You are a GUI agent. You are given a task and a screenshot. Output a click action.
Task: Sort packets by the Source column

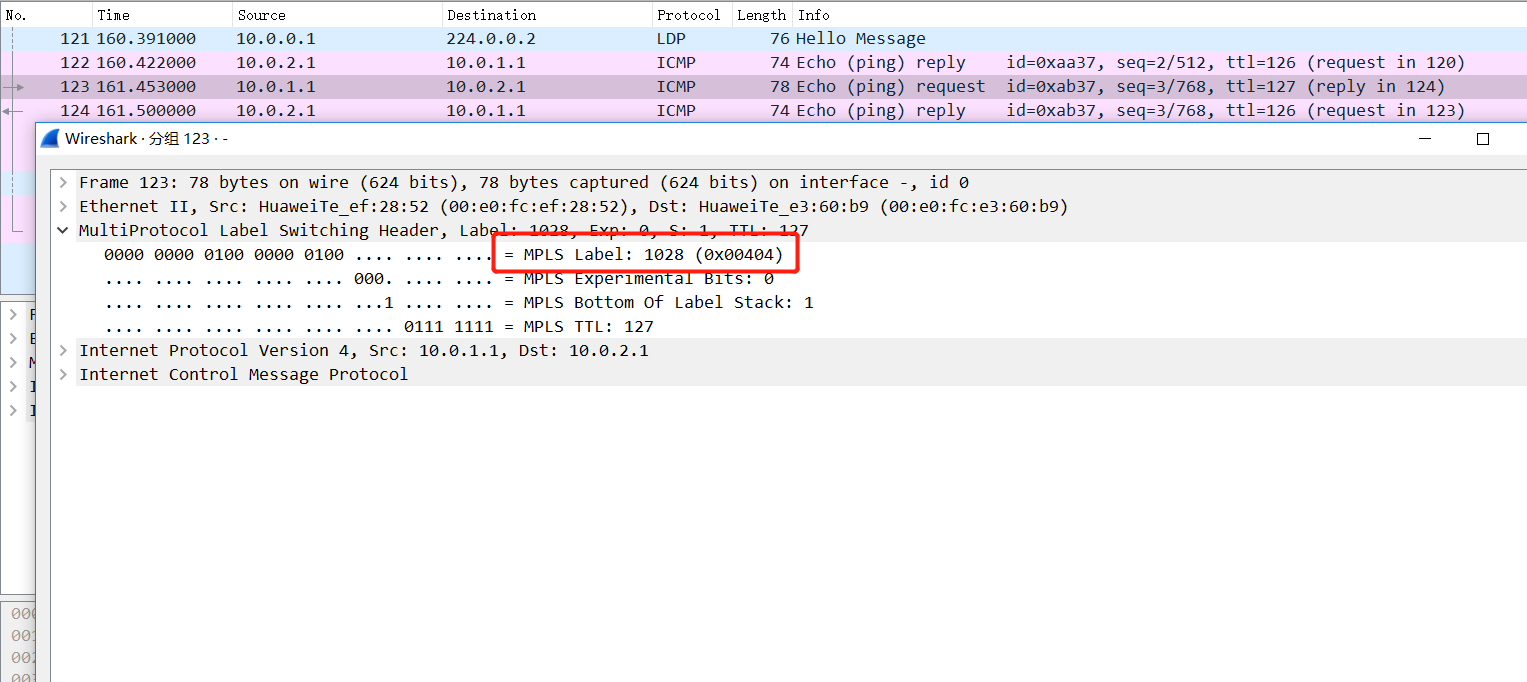[260, 14]
